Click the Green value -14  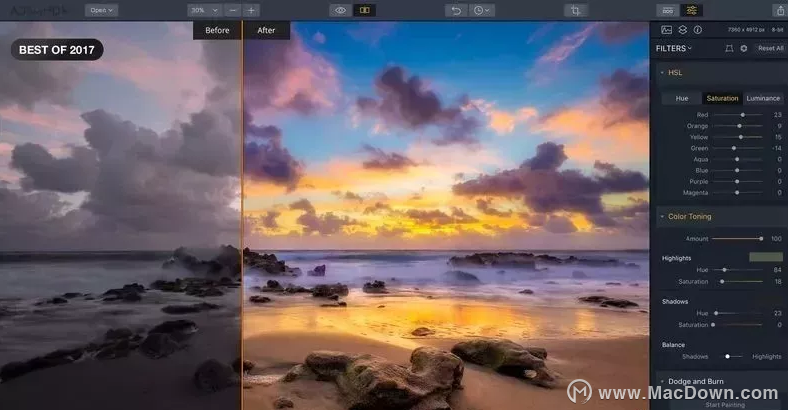(x=777, y=148)
